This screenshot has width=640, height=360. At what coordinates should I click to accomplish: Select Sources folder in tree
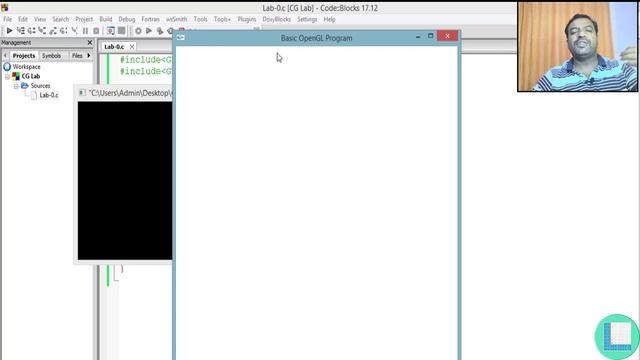click(x=40, y=86)
